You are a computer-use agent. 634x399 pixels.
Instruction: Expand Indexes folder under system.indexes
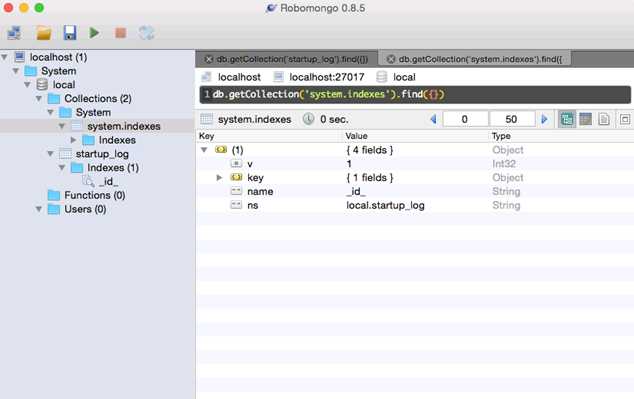[x=73, y=140]
